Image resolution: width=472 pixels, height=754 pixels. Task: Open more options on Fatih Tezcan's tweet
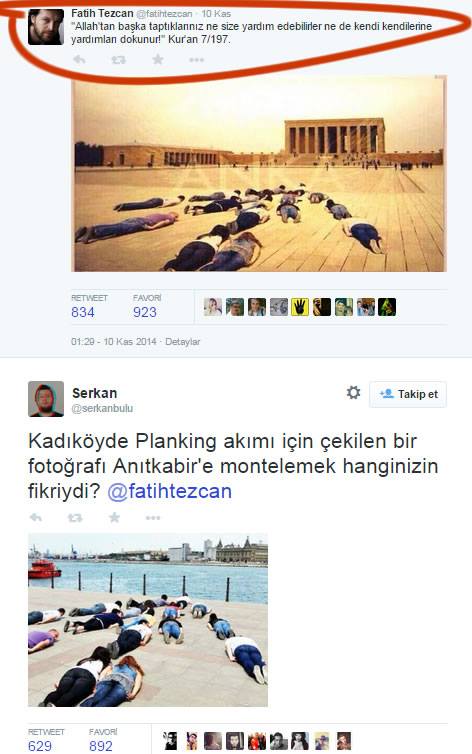197,60
